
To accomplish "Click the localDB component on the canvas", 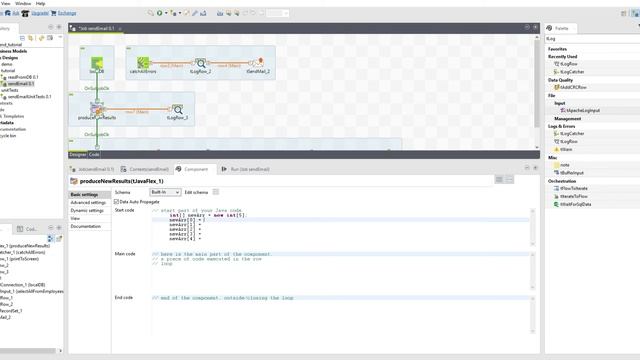I will (97, 64).
